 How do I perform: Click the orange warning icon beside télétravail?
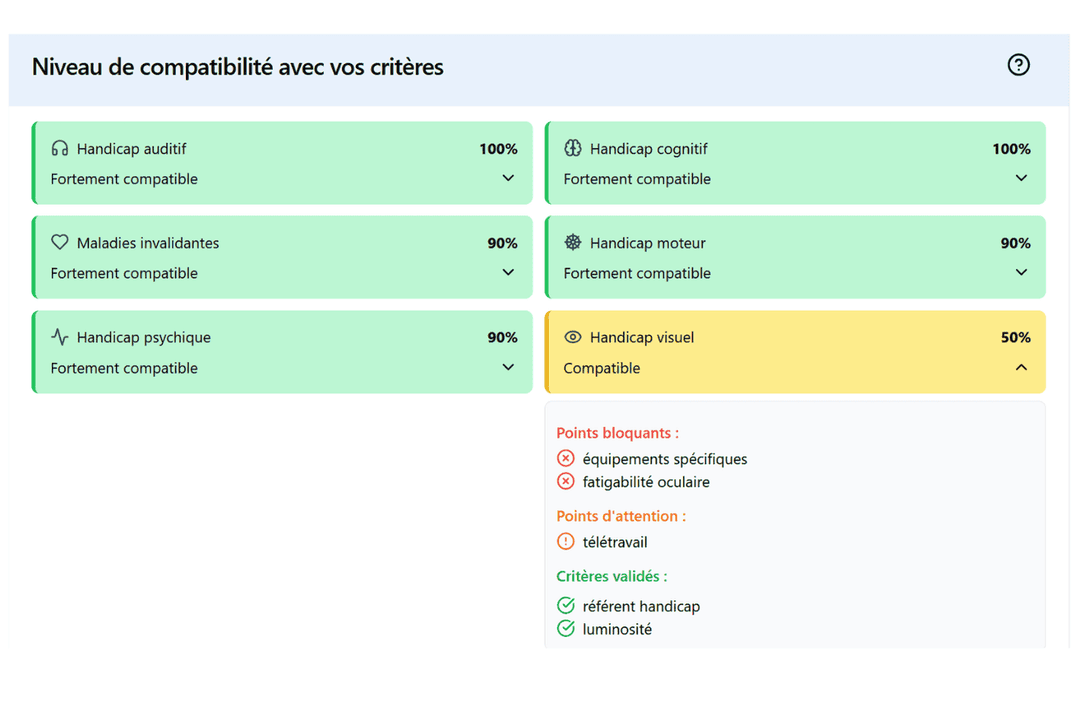click(x=566, y=541)
